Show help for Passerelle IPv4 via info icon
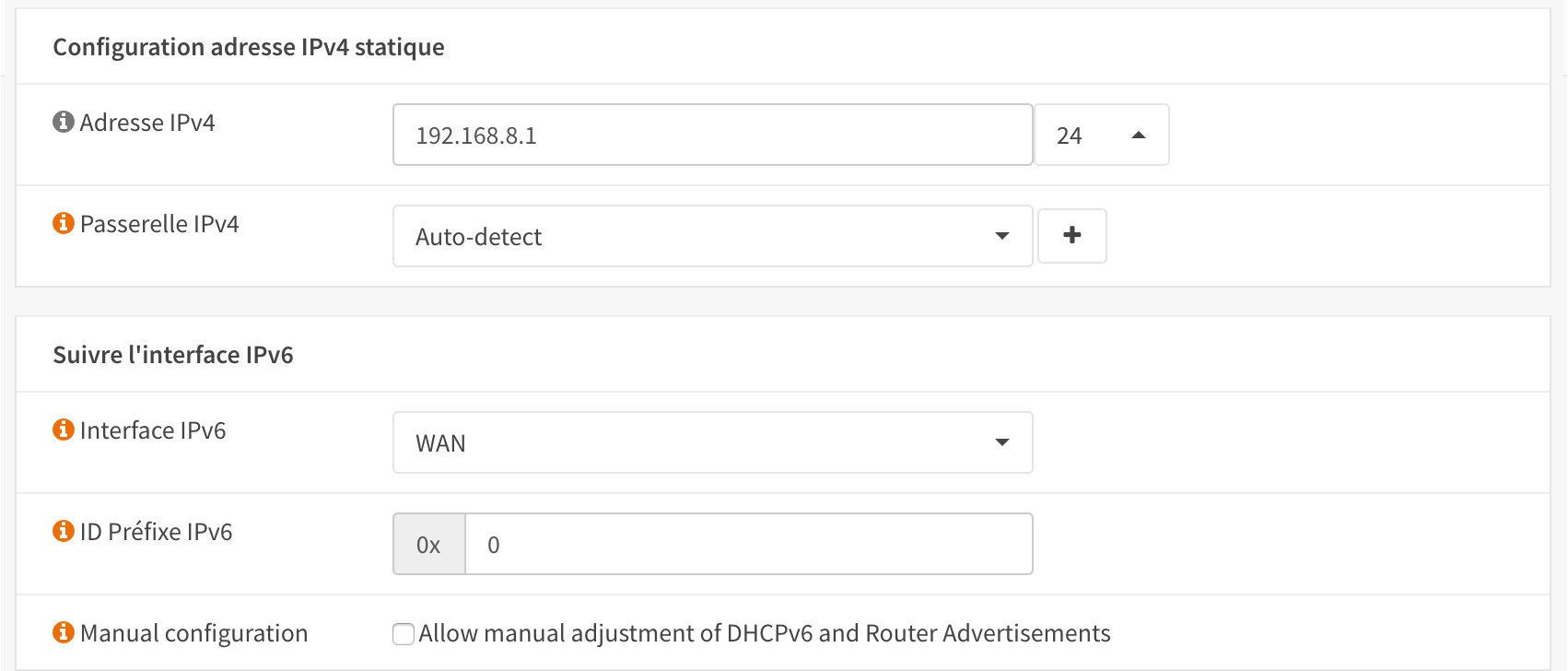 (x=64, y=223)
